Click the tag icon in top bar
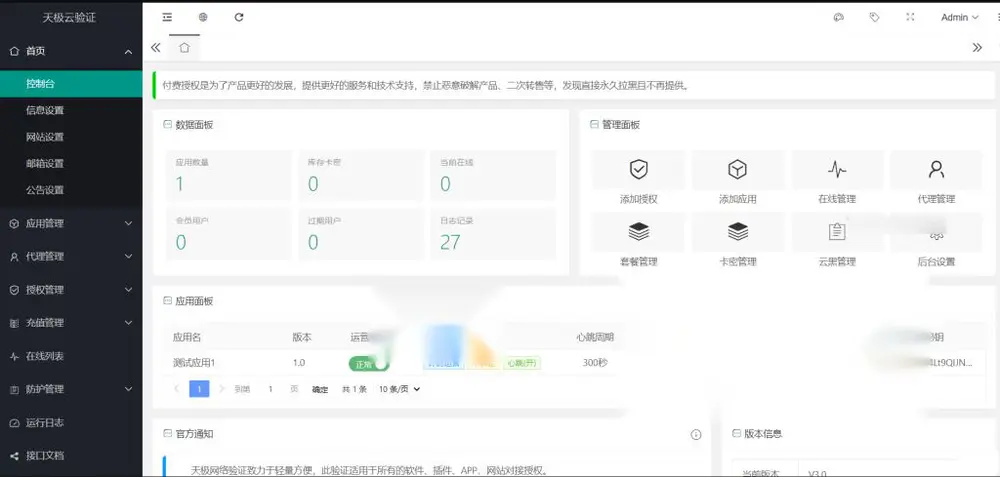 point(874,17)
